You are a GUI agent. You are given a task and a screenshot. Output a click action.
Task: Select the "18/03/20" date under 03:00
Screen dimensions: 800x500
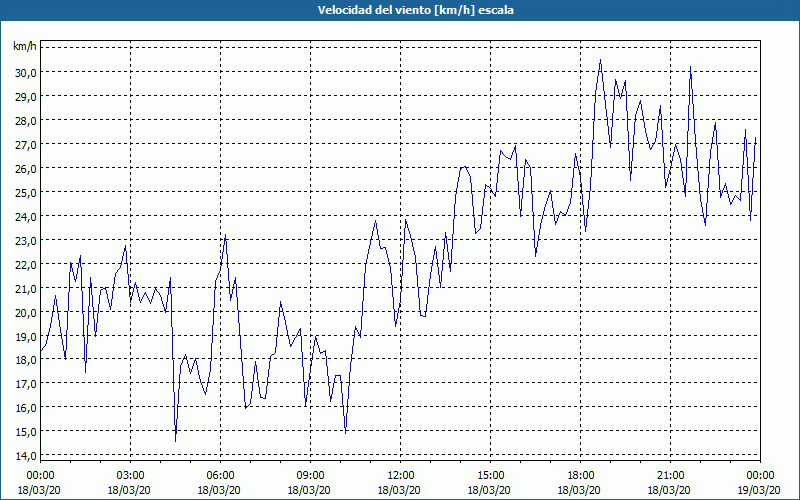coord(129,490)
